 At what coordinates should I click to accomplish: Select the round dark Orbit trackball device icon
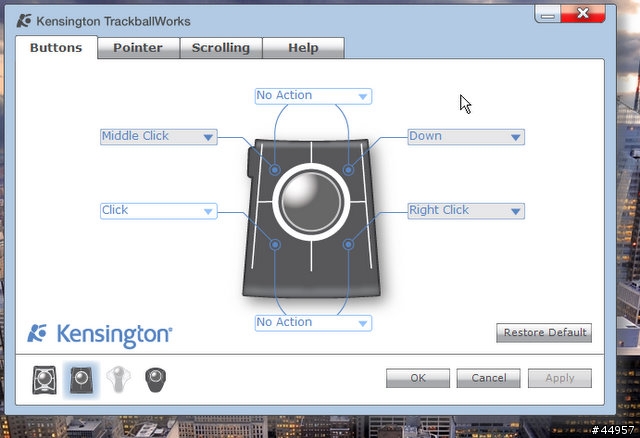156,380
